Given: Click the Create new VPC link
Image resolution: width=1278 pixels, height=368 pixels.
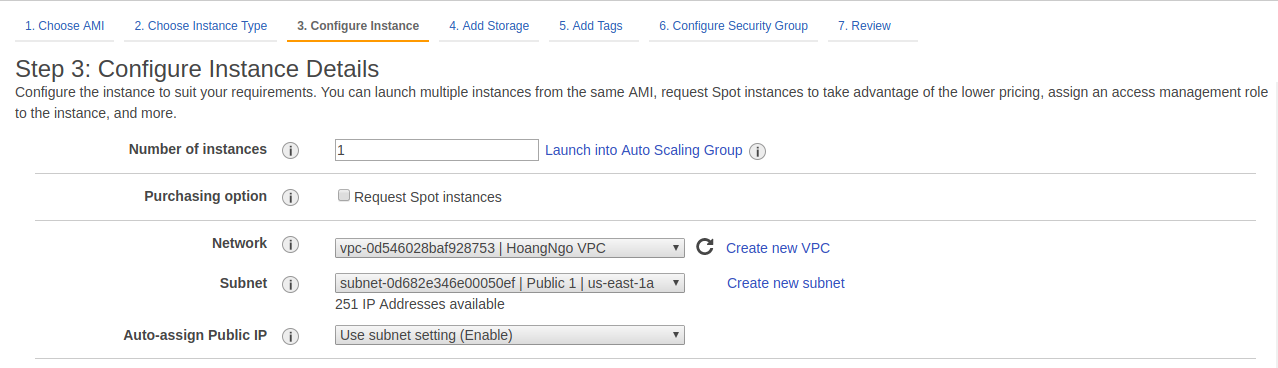Looking at the screenshot, I should 778,248.
